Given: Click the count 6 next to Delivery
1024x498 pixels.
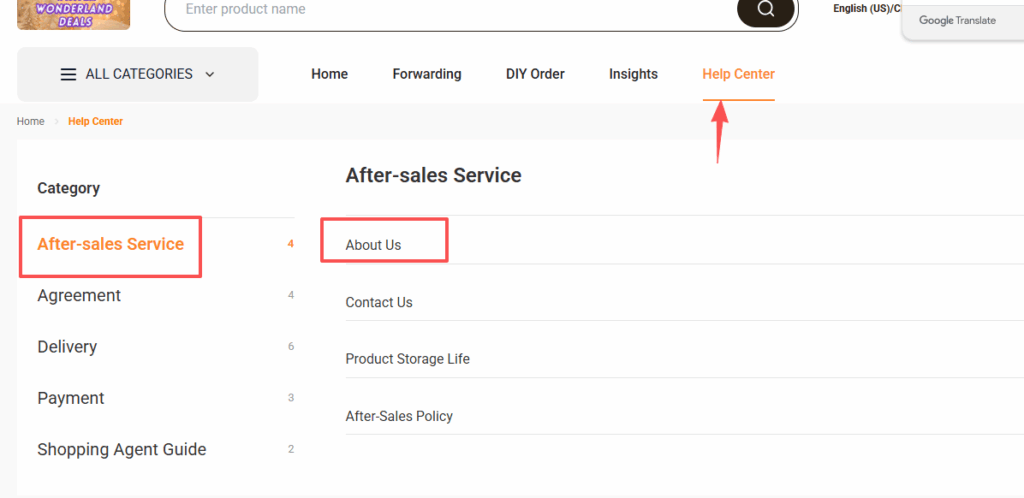Looking at the screenshot, I should (291, 347).
